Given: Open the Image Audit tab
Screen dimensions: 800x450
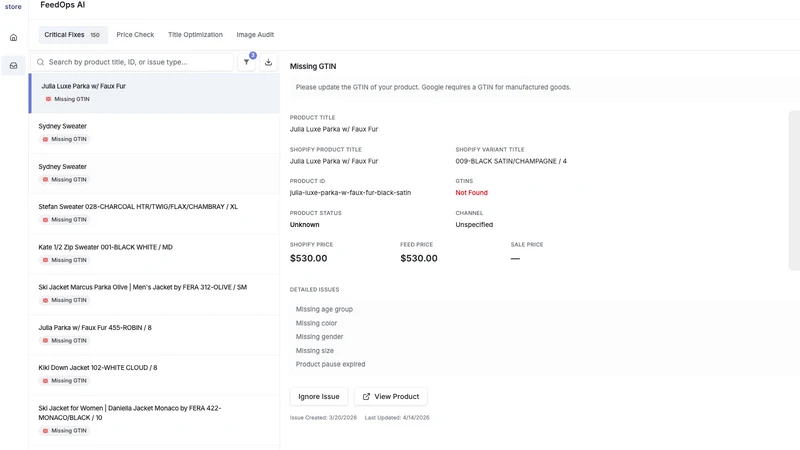Looking at the screenshot, I should pyautogui.click(x=255, y=35).
